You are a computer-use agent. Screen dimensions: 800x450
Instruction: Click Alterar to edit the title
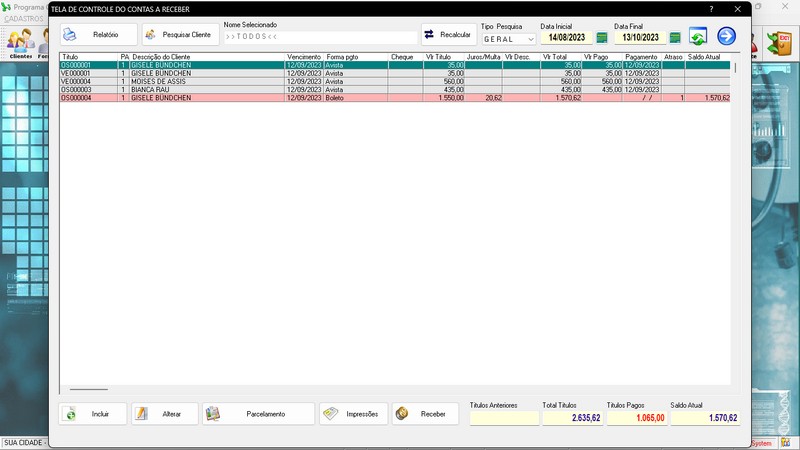point(165,414)
